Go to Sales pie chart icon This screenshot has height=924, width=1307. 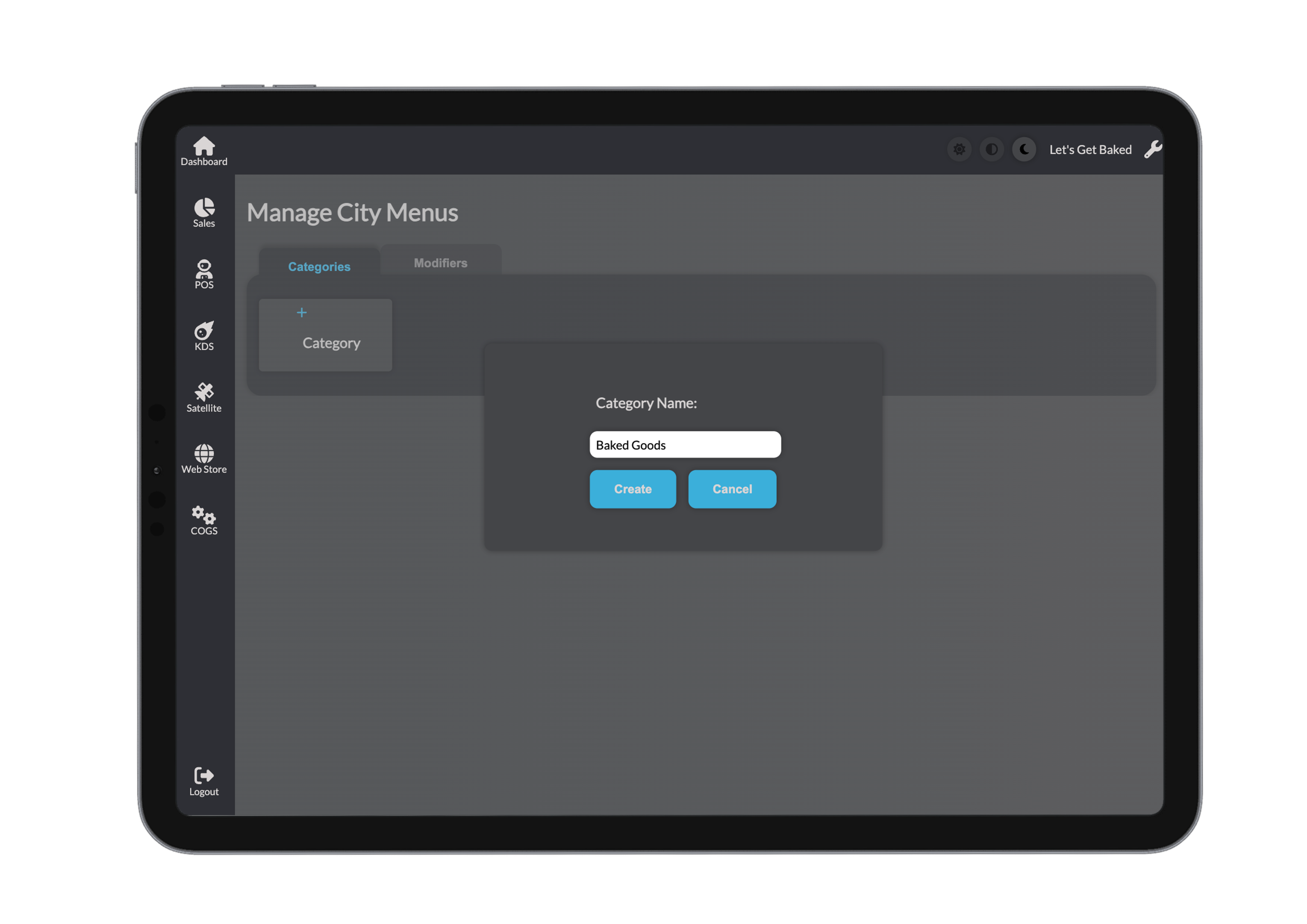204,208
